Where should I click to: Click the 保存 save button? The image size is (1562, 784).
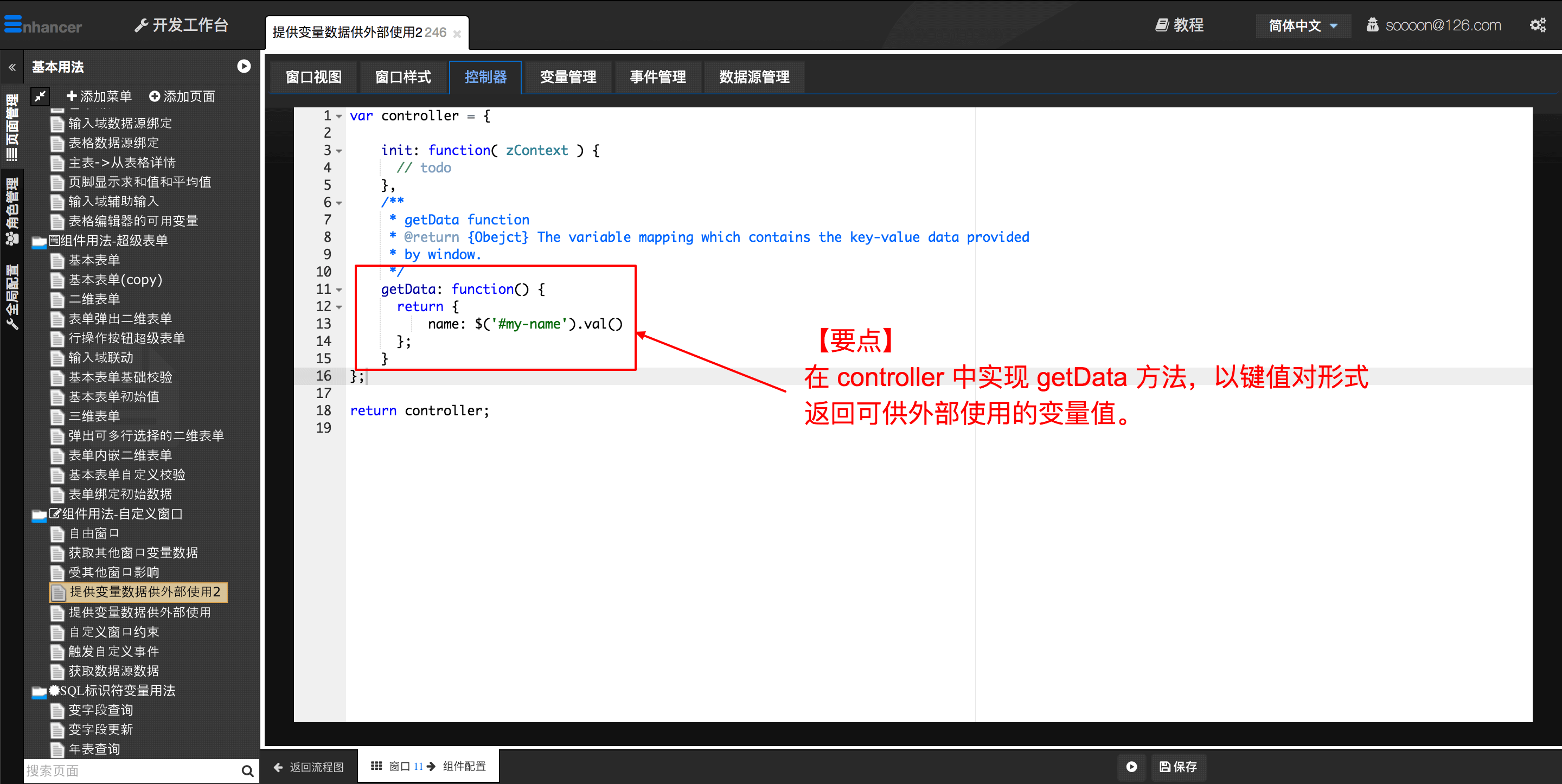click(x=1177, y=767)
